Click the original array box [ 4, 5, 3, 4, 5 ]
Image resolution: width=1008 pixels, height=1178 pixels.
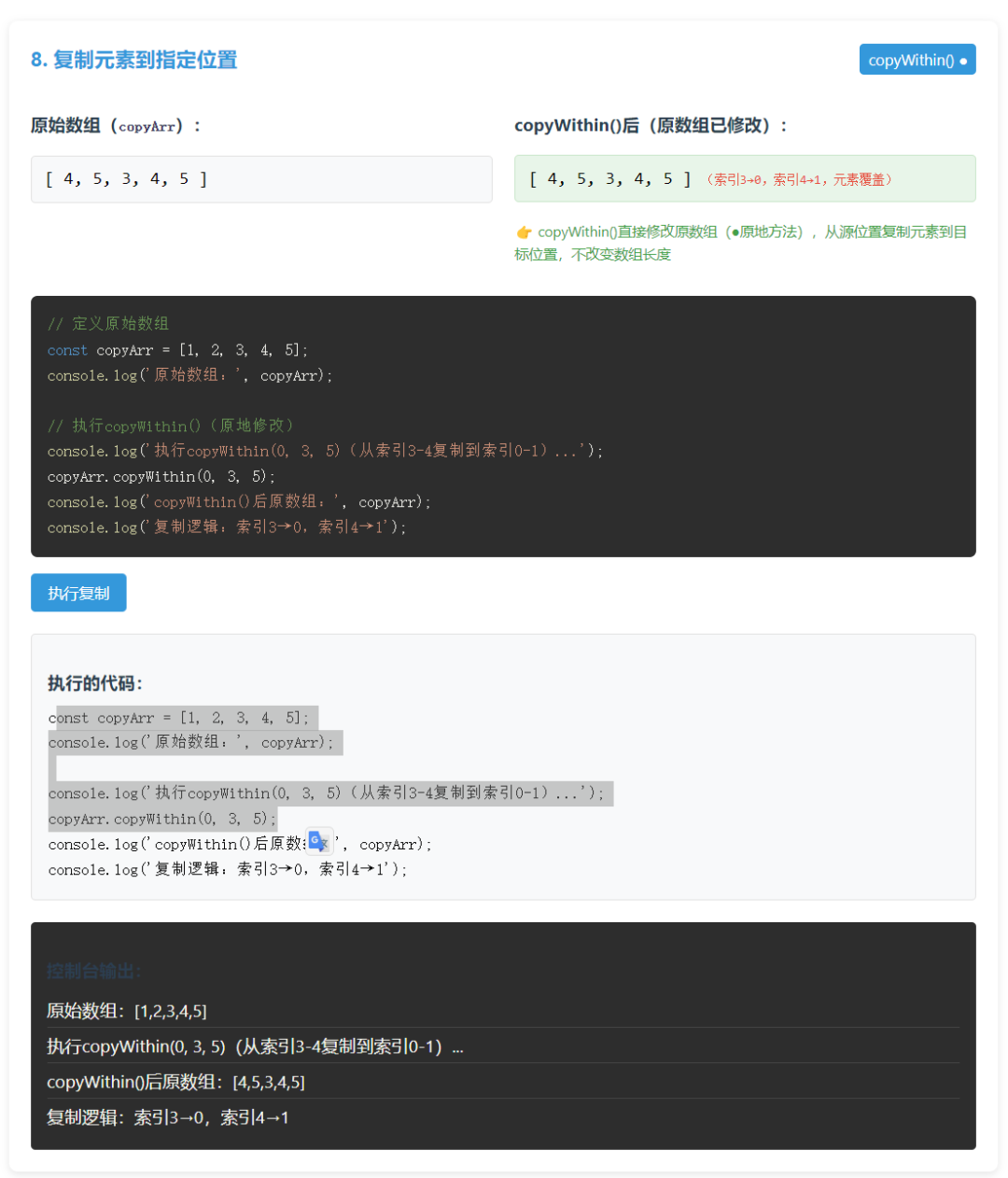pyautogui.click(x=261, y=179)
